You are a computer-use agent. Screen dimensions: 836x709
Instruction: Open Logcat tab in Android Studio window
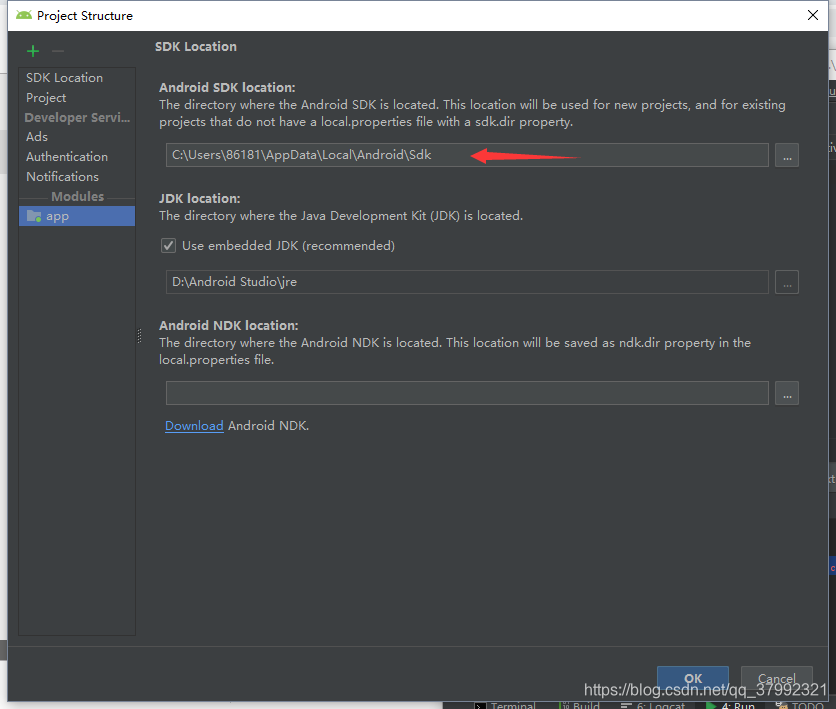(653, 705)
